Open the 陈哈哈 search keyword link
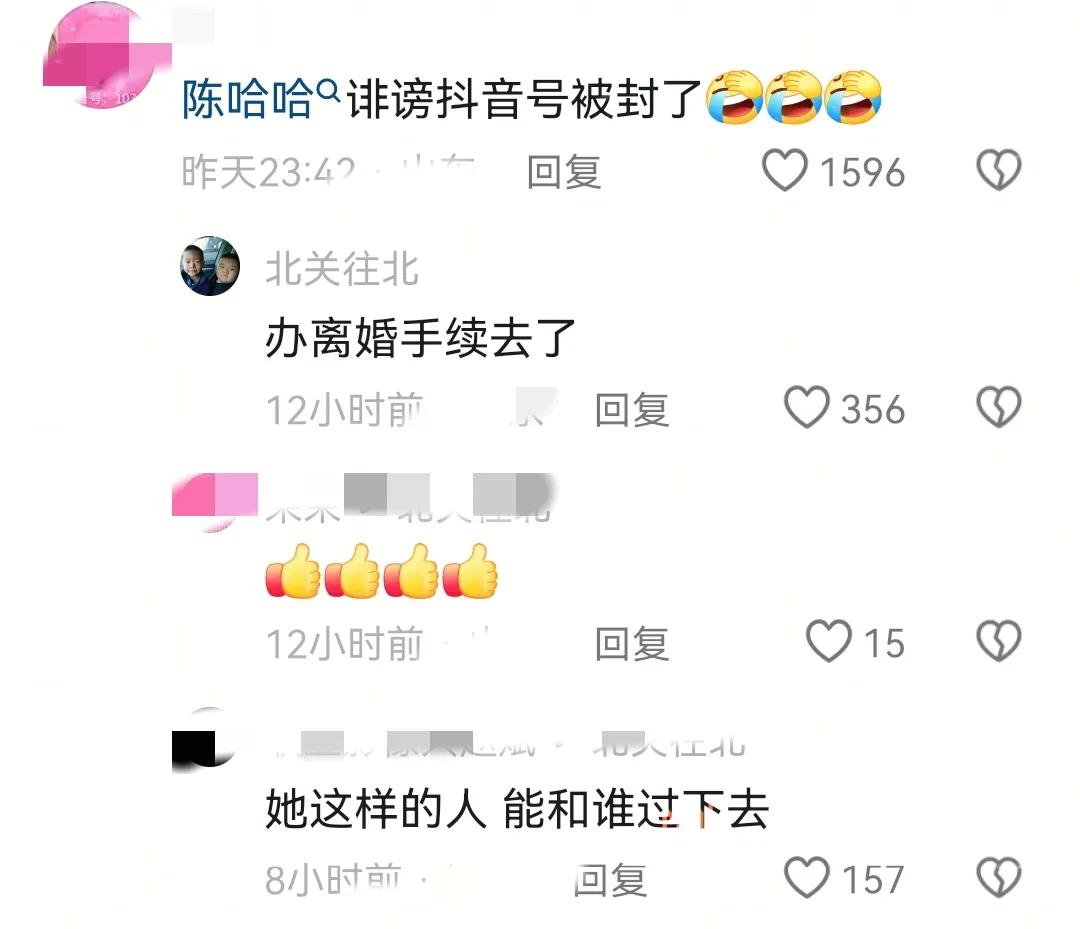The height and width of the screenshot is (929, 1080). 247,99
